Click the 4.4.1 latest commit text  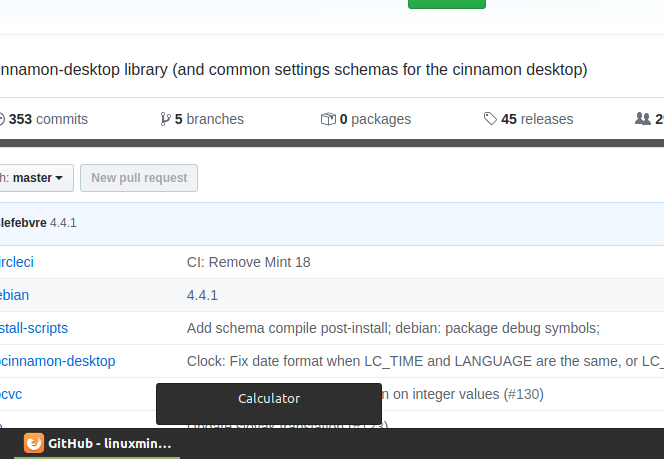click(x=63, y=223)
